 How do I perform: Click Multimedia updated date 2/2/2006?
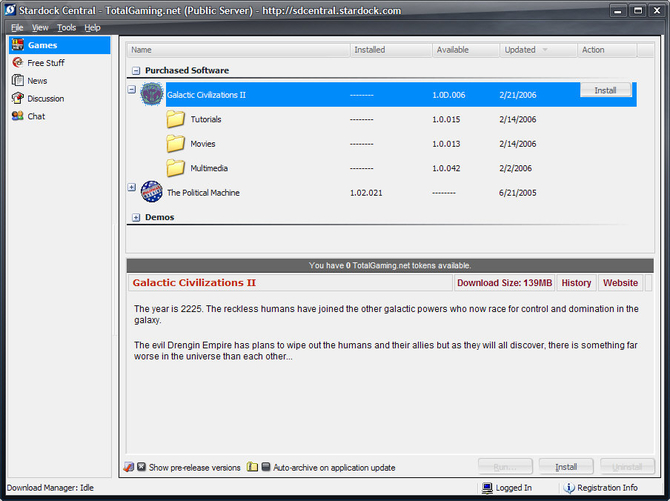click(515, 168)
